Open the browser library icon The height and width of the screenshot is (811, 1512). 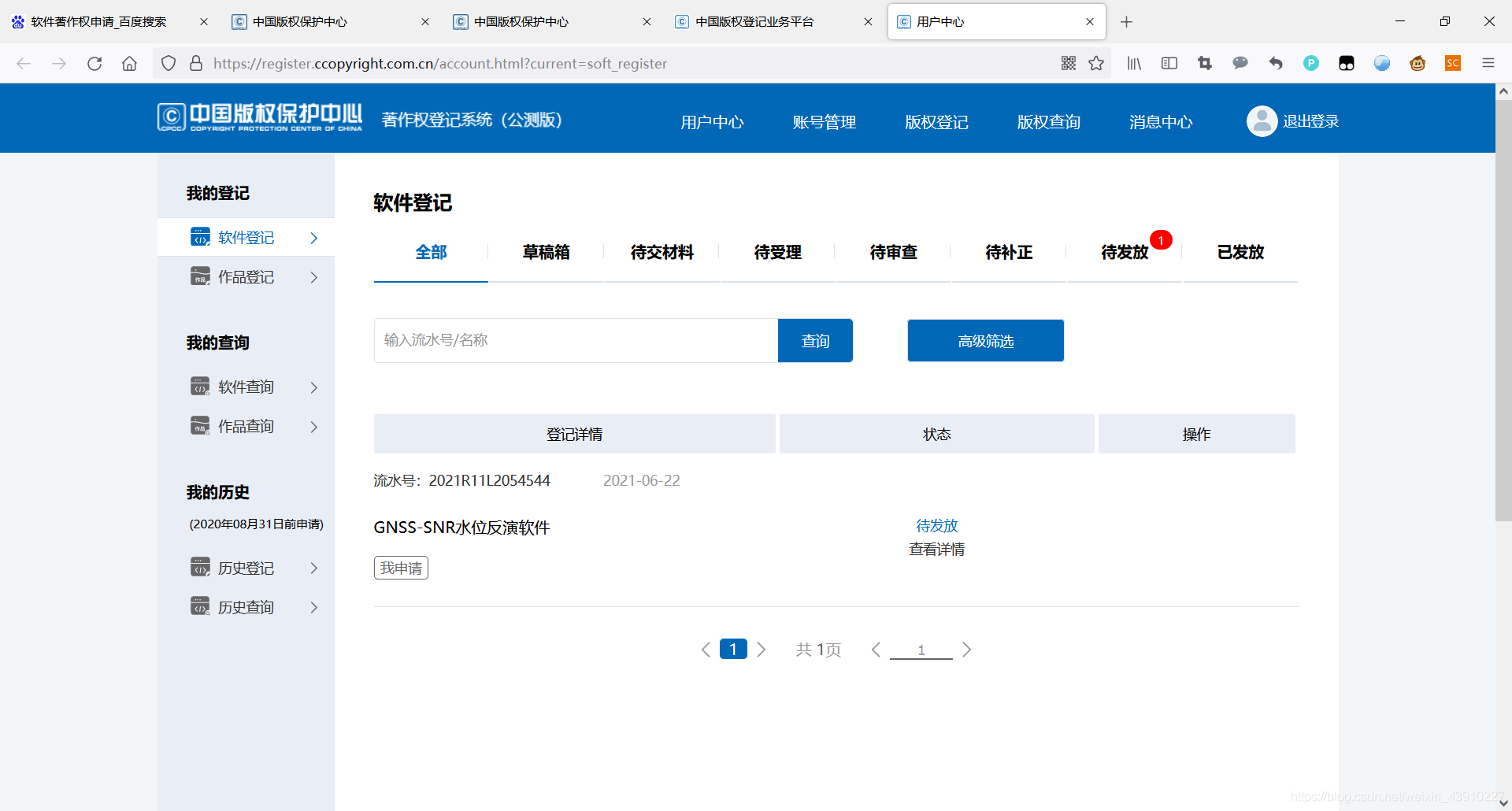1134,64
